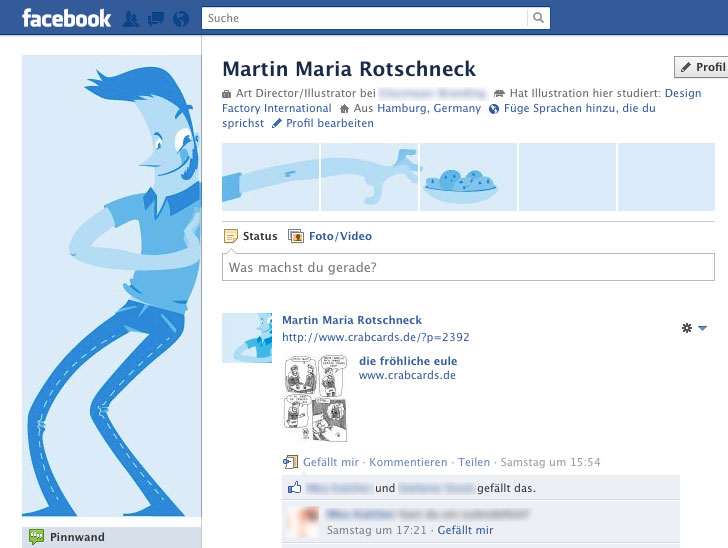Click the Was machst du gerade field

click(x=468, y=267)
